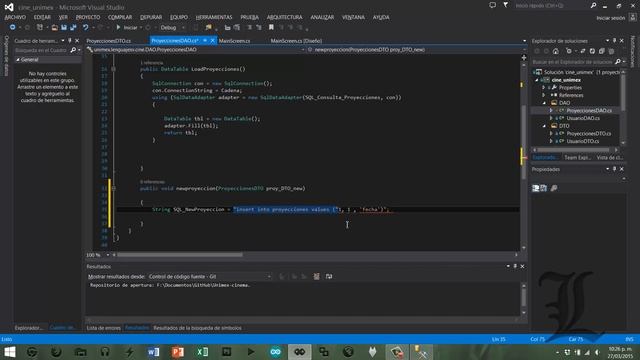
Task: Click the Save file toolbar icon
Action: pos(64,27)
